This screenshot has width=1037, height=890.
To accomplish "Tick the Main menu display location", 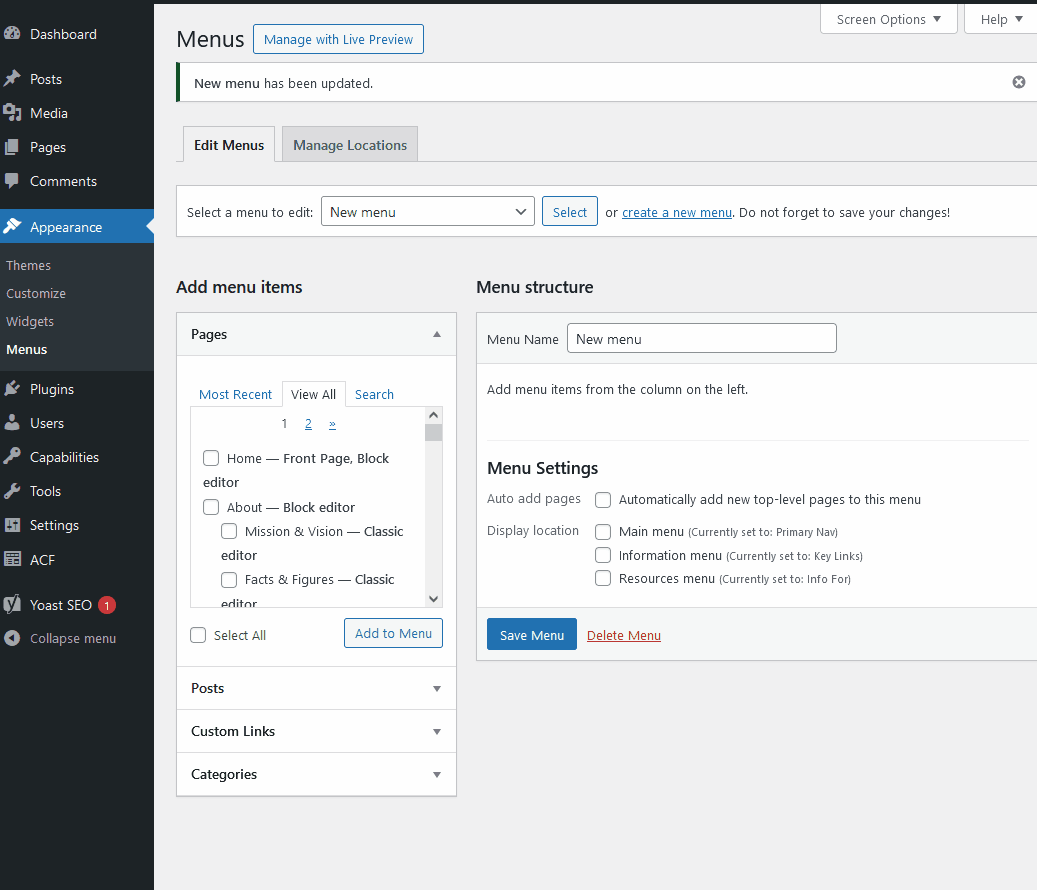I will point(603,531).
